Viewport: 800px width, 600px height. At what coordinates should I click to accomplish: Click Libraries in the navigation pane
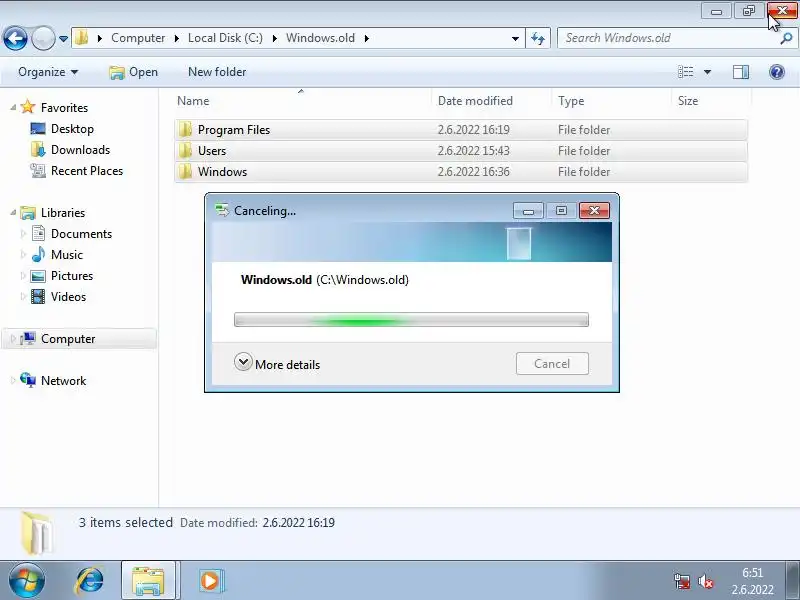[x=63, y=213]
